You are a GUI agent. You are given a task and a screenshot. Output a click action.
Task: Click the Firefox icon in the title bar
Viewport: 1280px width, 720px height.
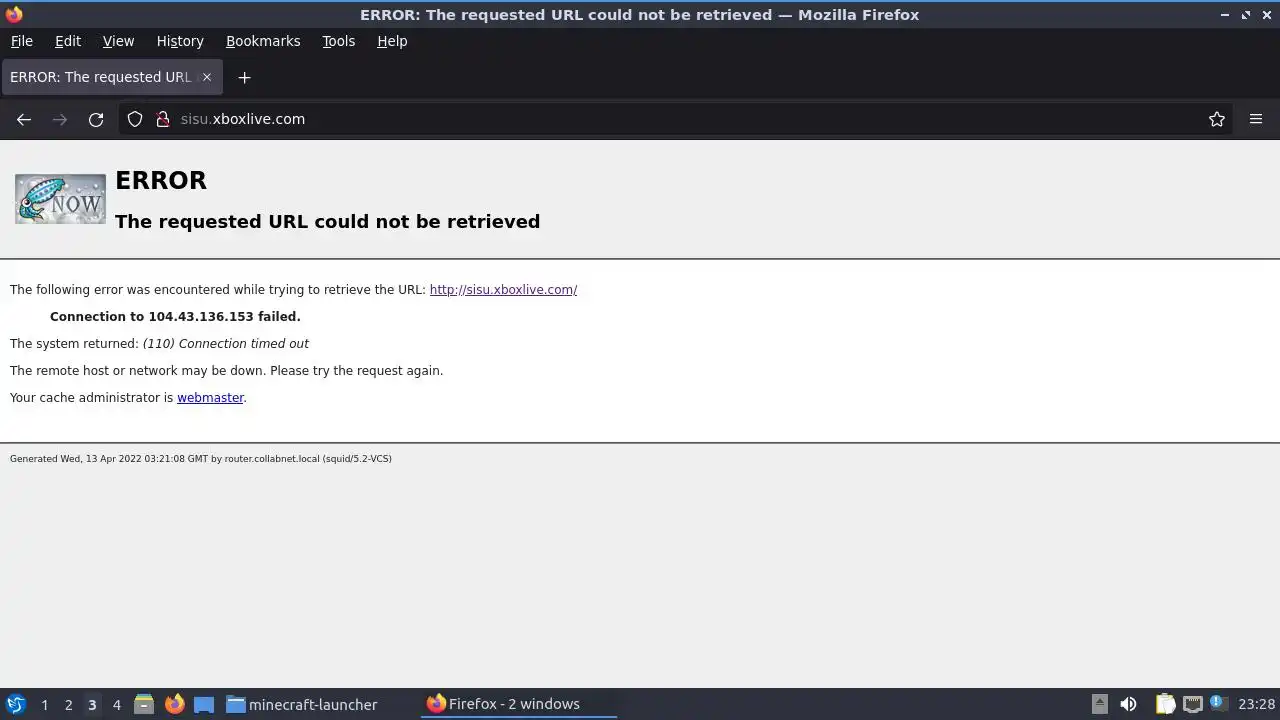(14, 14)
